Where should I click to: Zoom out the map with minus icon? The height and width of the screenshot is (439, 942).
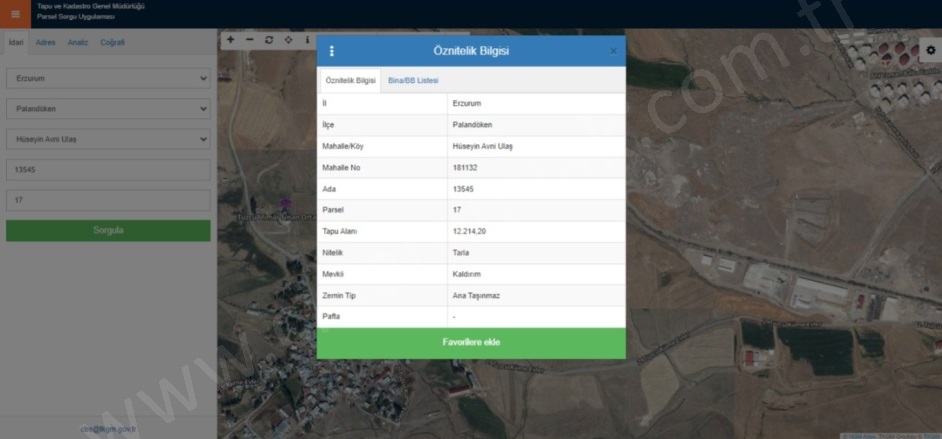pos(249,40)
